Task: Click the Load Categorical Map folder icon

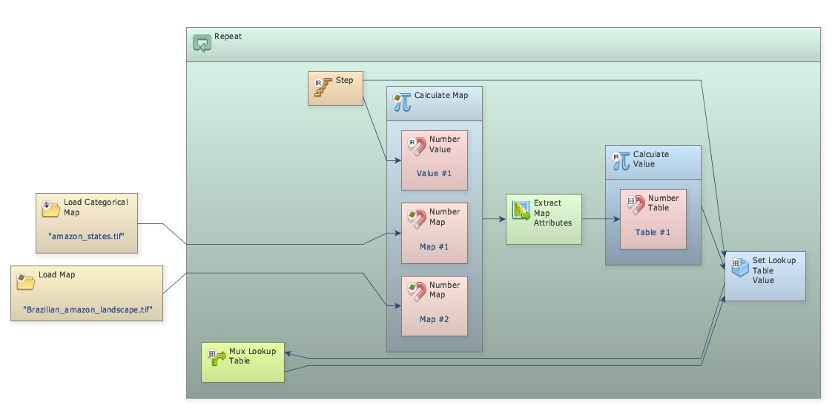Action: pyautogui.click(x=50, y=208)
